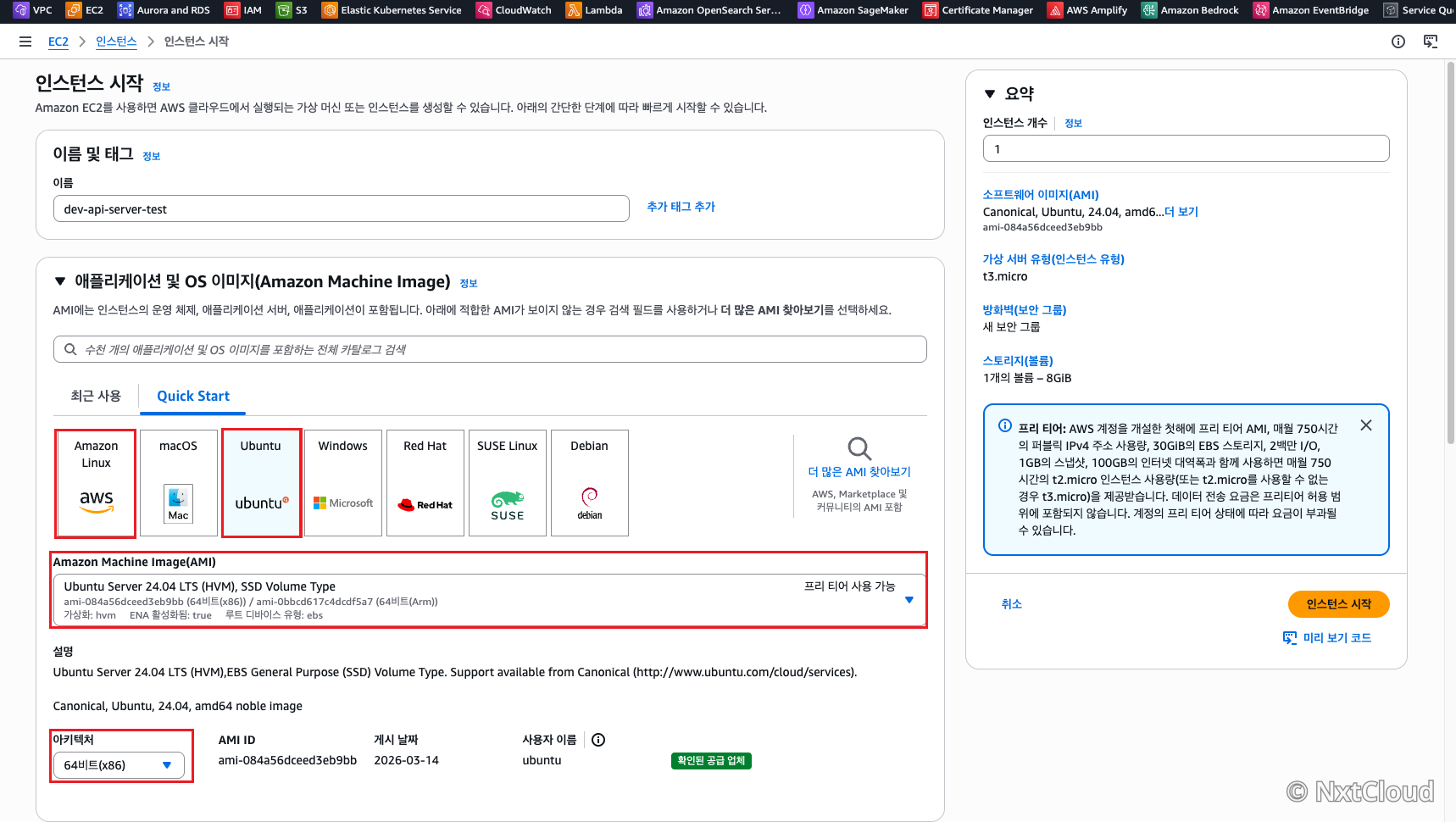This screenshot has height=822, width=1456.
Task: Open Amazon EventBridge shortcut
Action: point(1311,10)
